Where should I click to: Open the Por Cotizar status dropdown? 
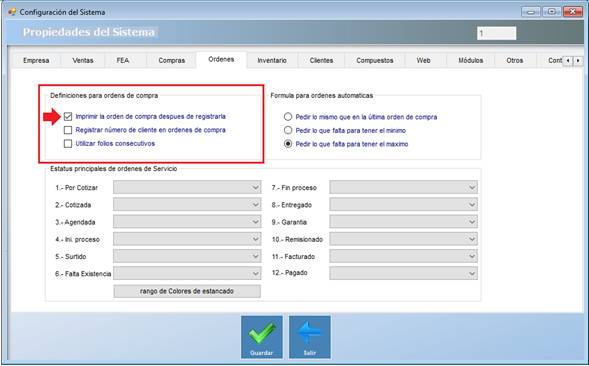tap(187, 187)
